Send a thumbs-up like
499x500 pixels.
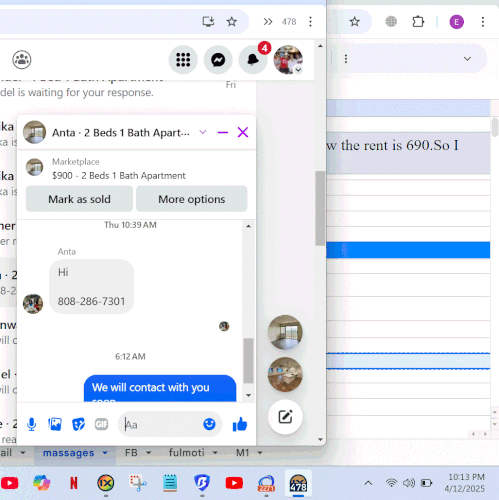click(x=240, y=424)
